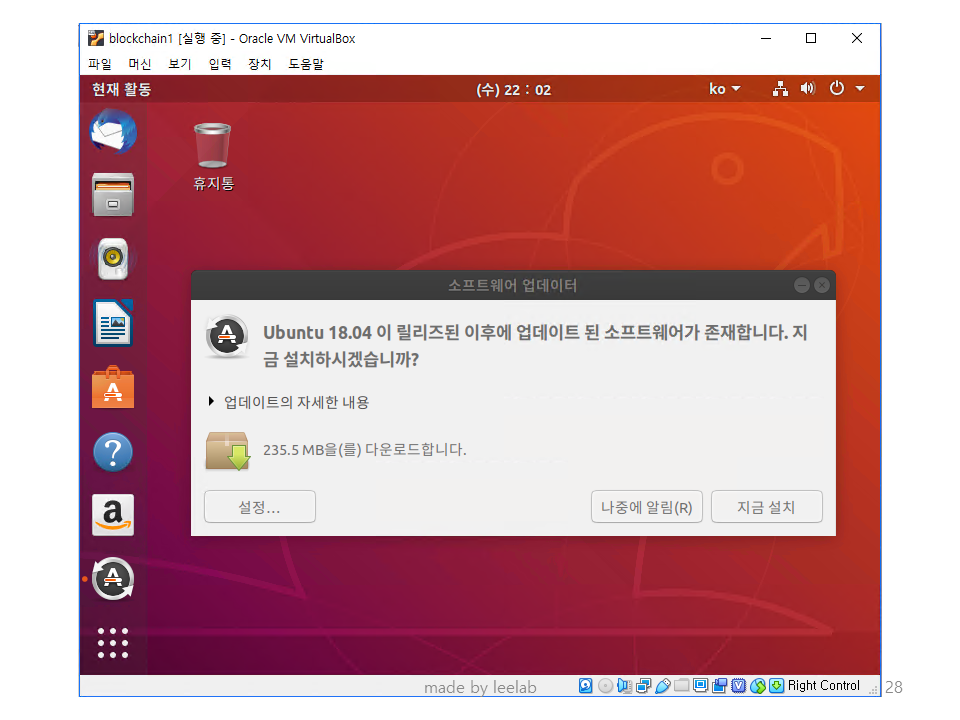Open 현재 활동 activities overview
Screen dimensions: 960x720
pyautogui.click(x=122, y=89)
